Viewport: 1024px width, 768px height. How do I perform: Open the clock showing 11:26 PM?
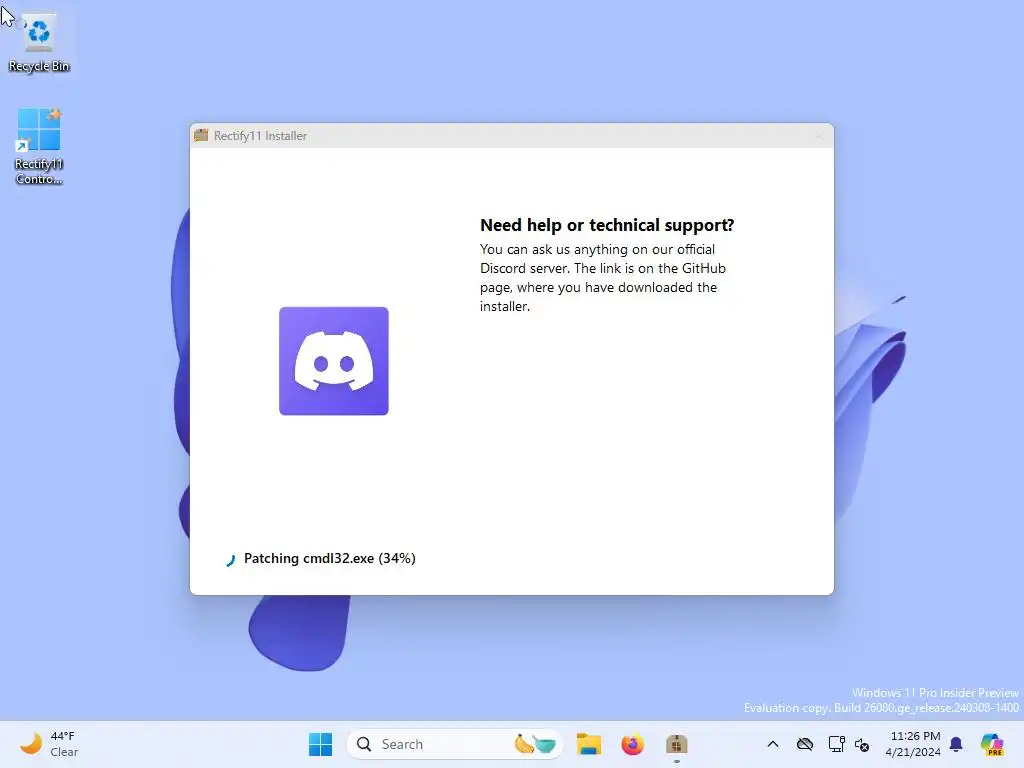tap(912, 744)
